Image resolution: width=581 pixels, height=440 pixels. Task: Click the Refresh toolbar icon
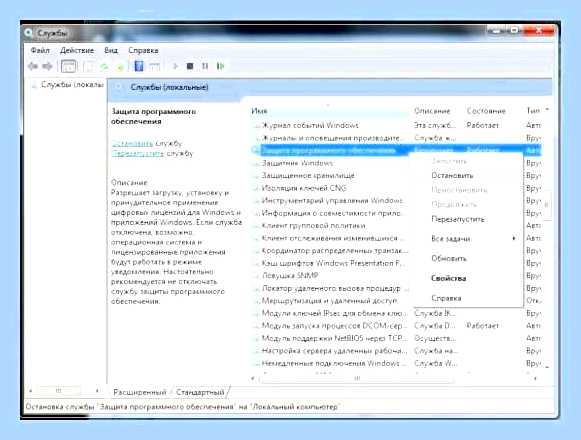(104, 67)
